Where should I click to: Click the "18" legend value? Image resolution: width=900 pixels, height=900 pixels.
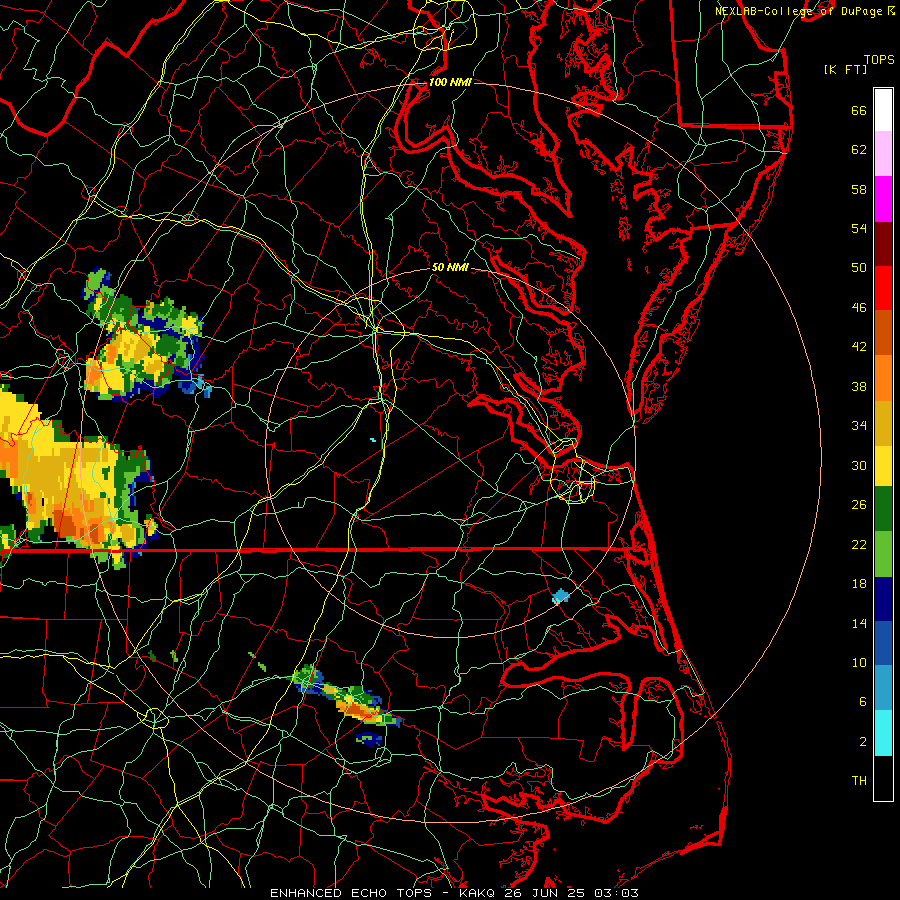[859, 584]
